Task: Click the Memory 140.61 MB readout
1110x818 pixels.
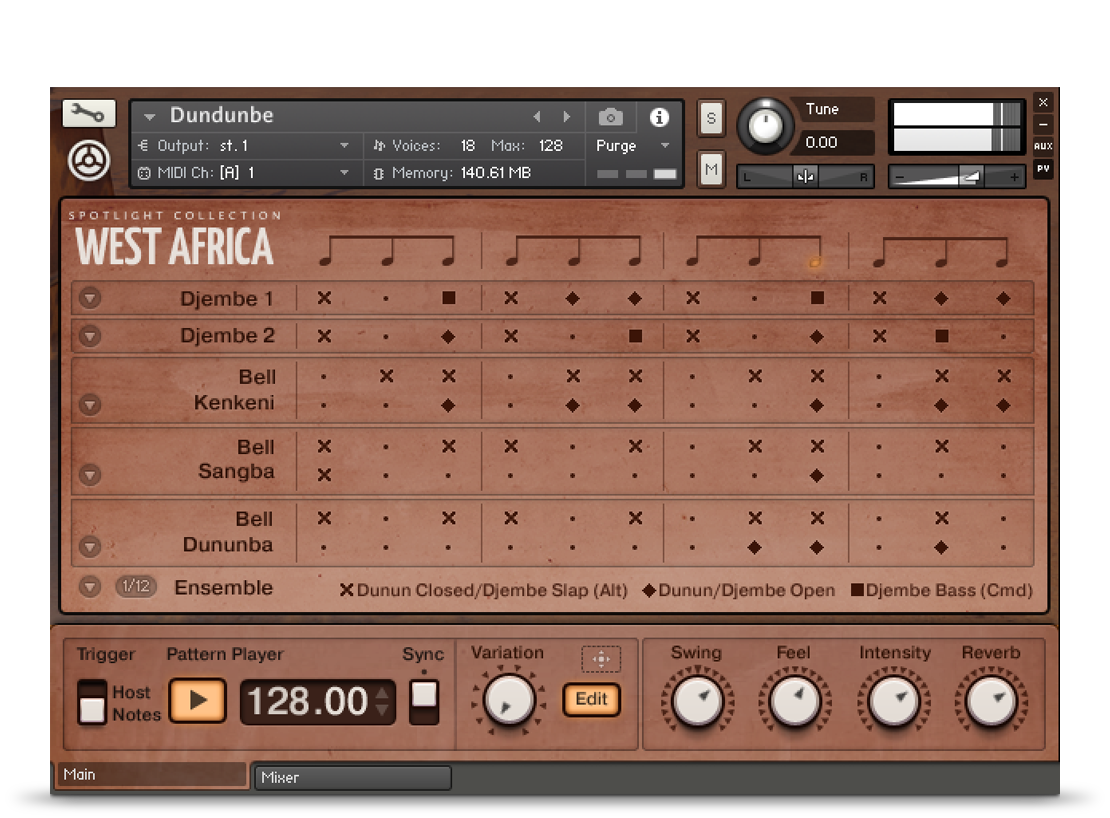Action: pos(496,173)
